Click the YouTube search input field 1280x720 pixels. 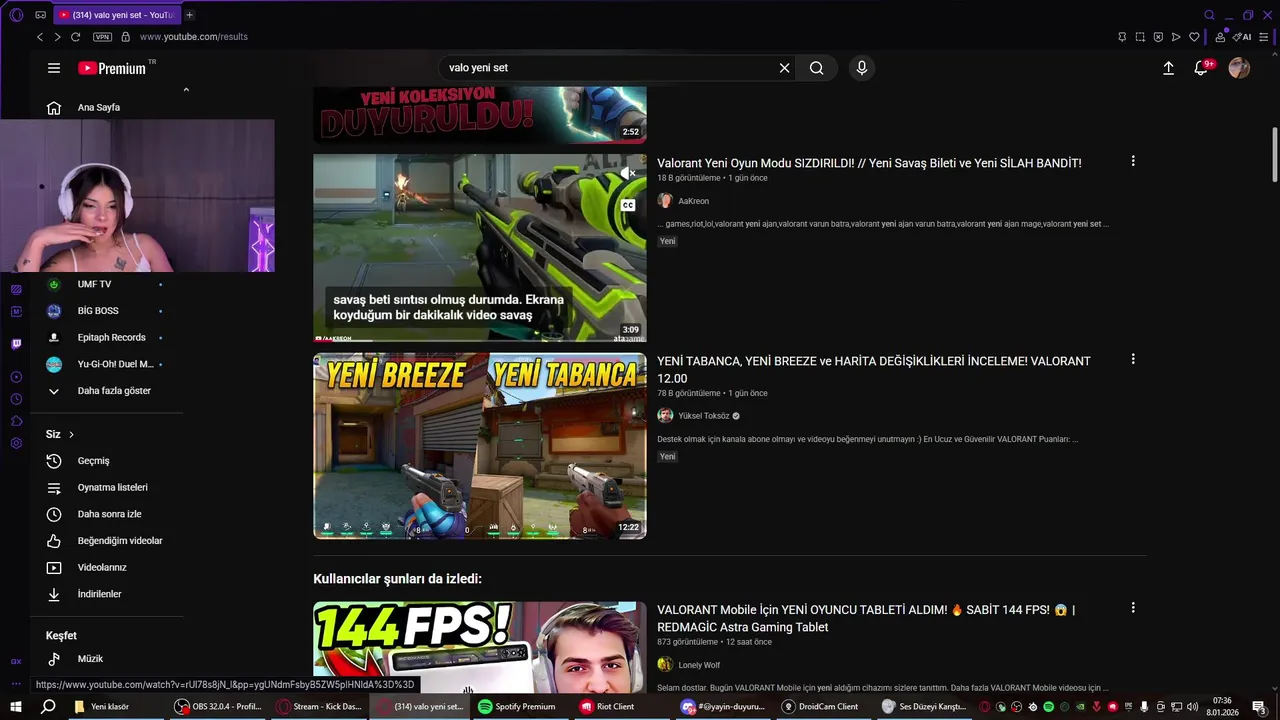click(x=610, y=68)
